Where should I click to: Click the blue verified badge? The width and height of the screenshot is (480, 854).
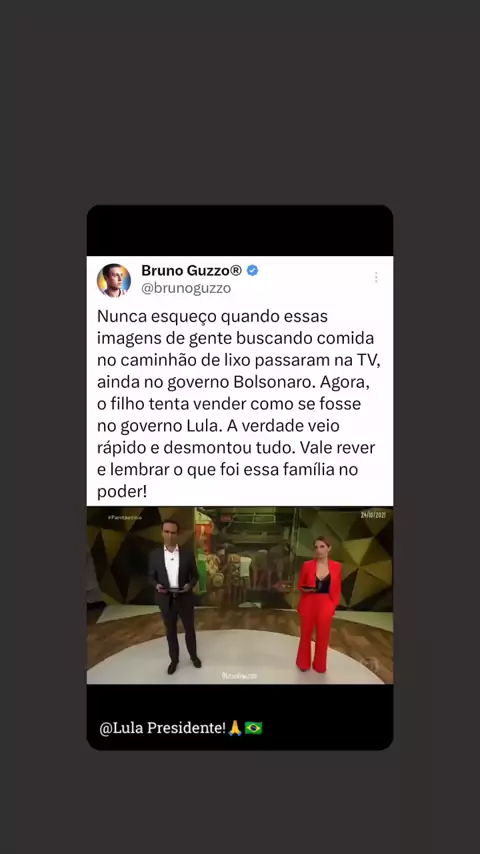pos(252,270)
